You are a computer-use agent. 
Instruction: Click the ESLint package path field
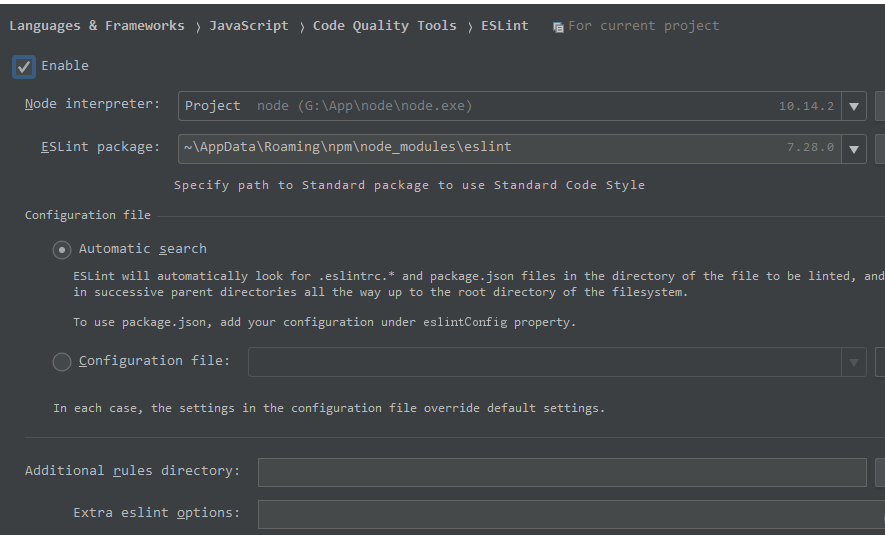click(x=510, y=149)
